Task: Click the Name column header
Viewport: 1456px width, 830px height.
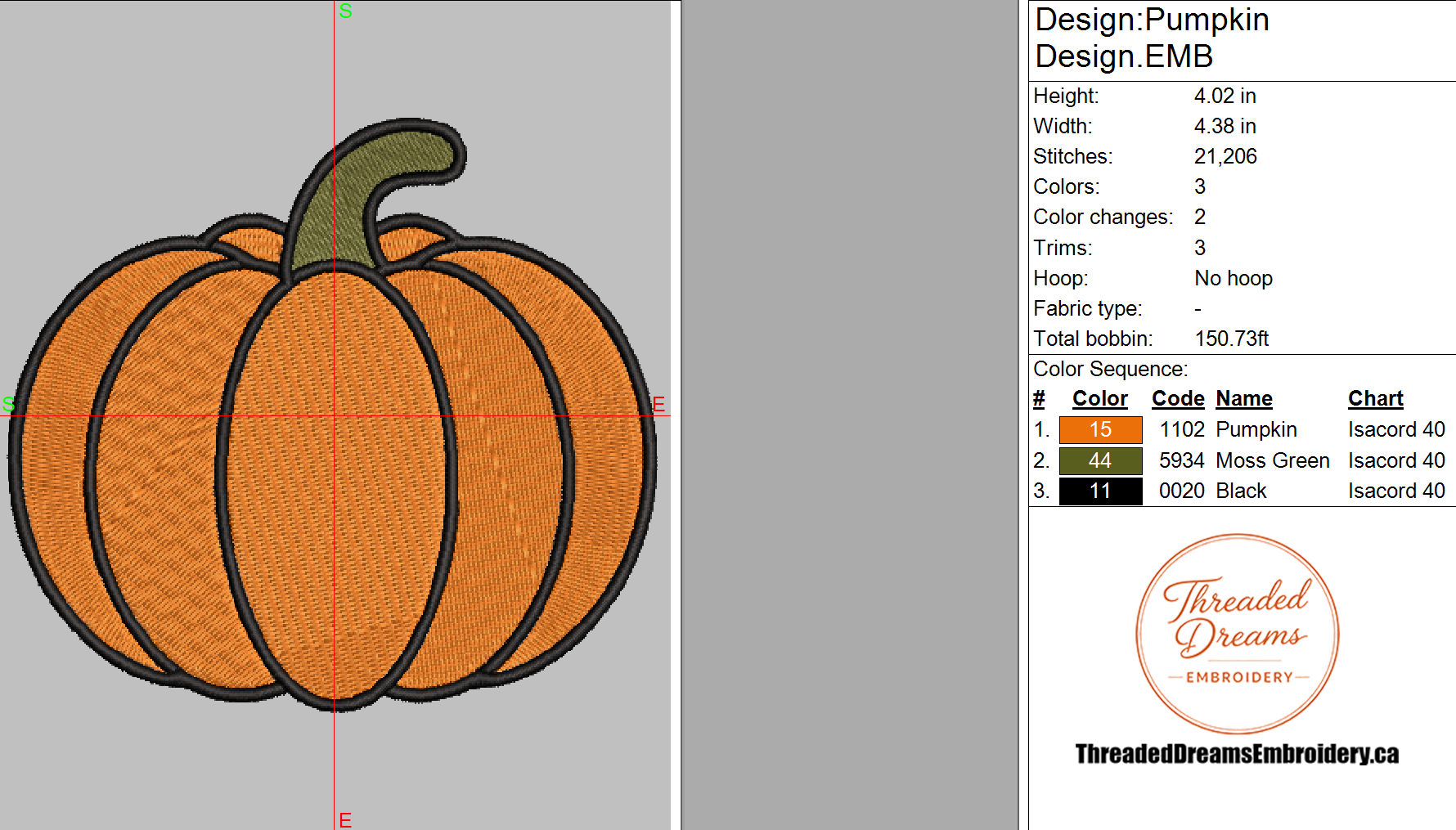Action: point(1244,398)
